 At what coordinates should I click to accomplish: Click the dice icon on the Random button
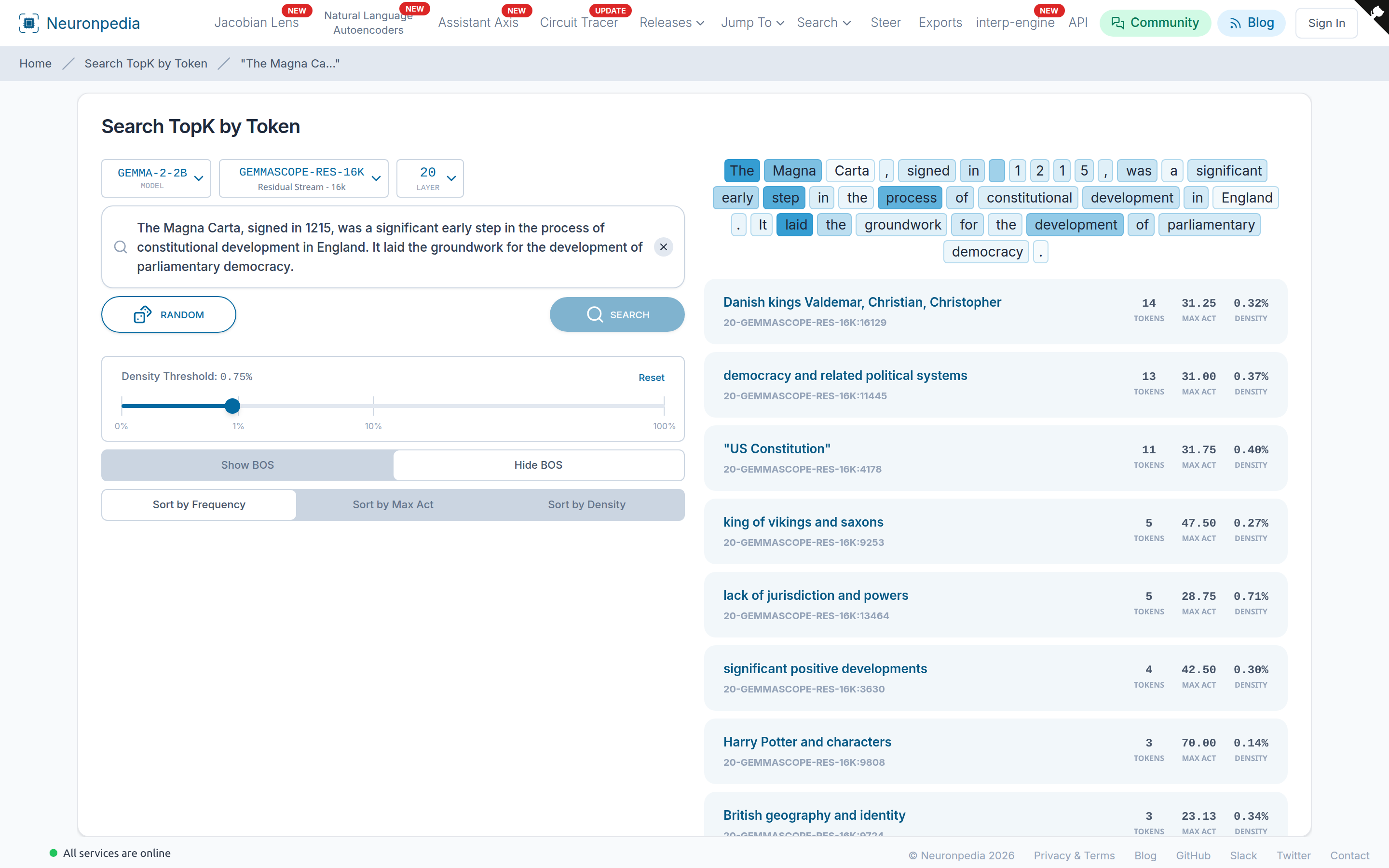coord(142,314)
